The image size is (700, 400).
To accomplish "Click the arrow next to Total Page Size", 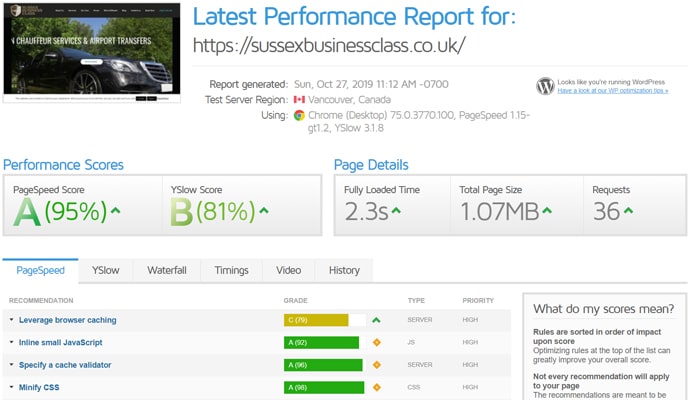I will pos(548,211).
